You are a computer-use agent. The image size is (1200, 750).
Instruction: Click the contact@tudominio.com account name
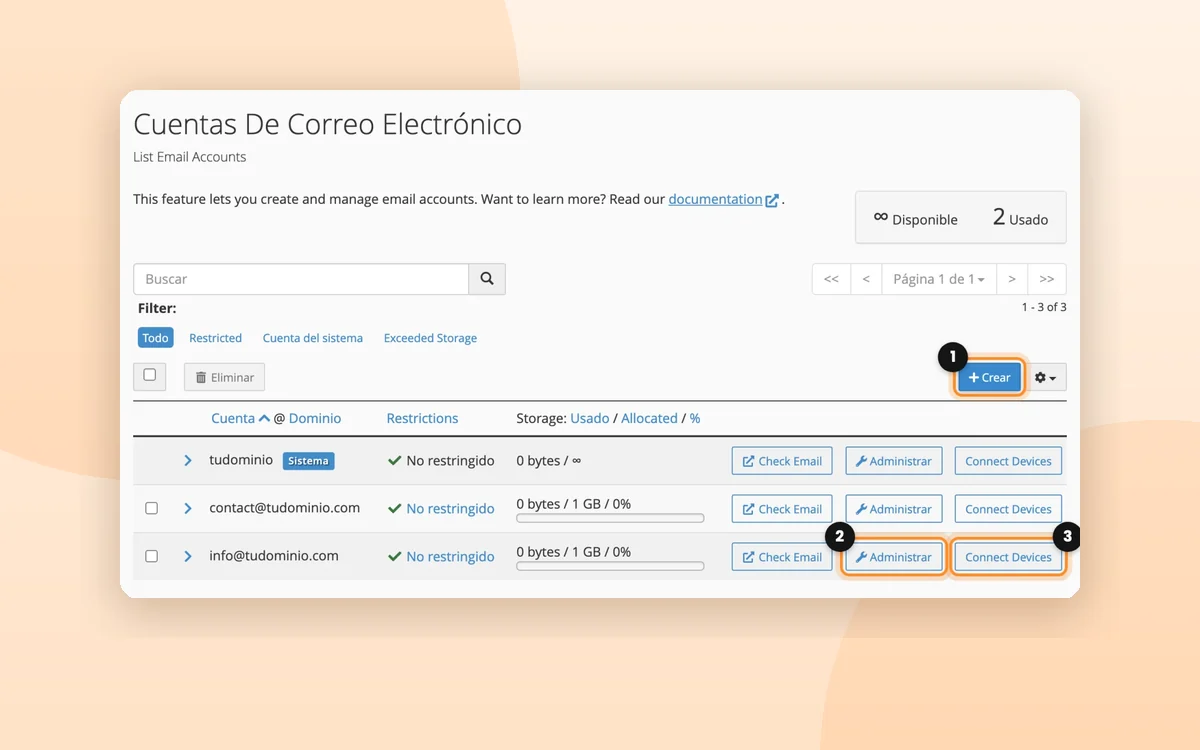(284, 507)
